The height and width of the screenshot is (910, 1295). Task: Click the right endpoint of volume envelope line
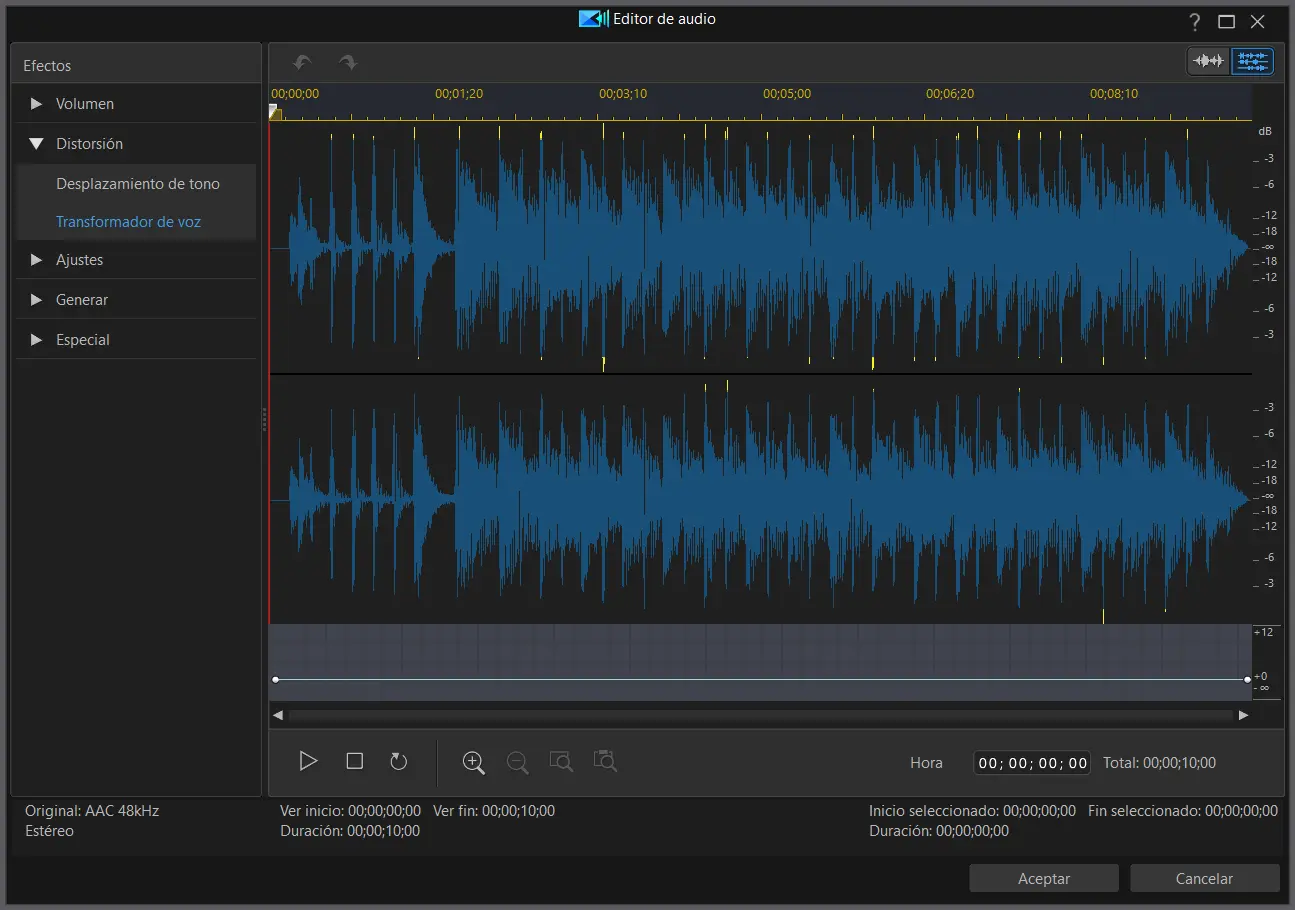click(1247, 680)
